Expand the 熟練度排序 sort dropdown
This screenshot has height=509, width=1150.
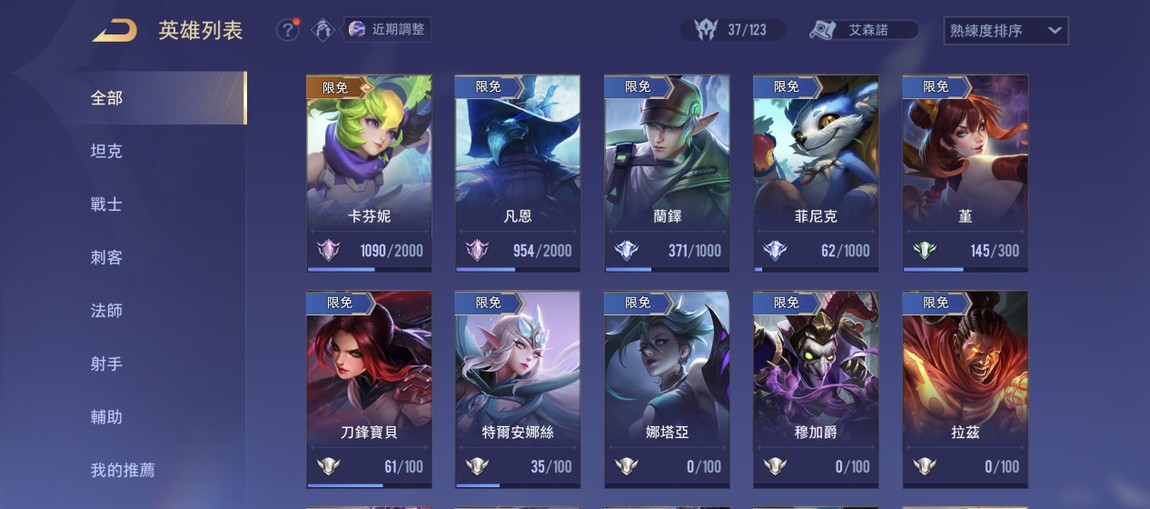click(1006, 31)
